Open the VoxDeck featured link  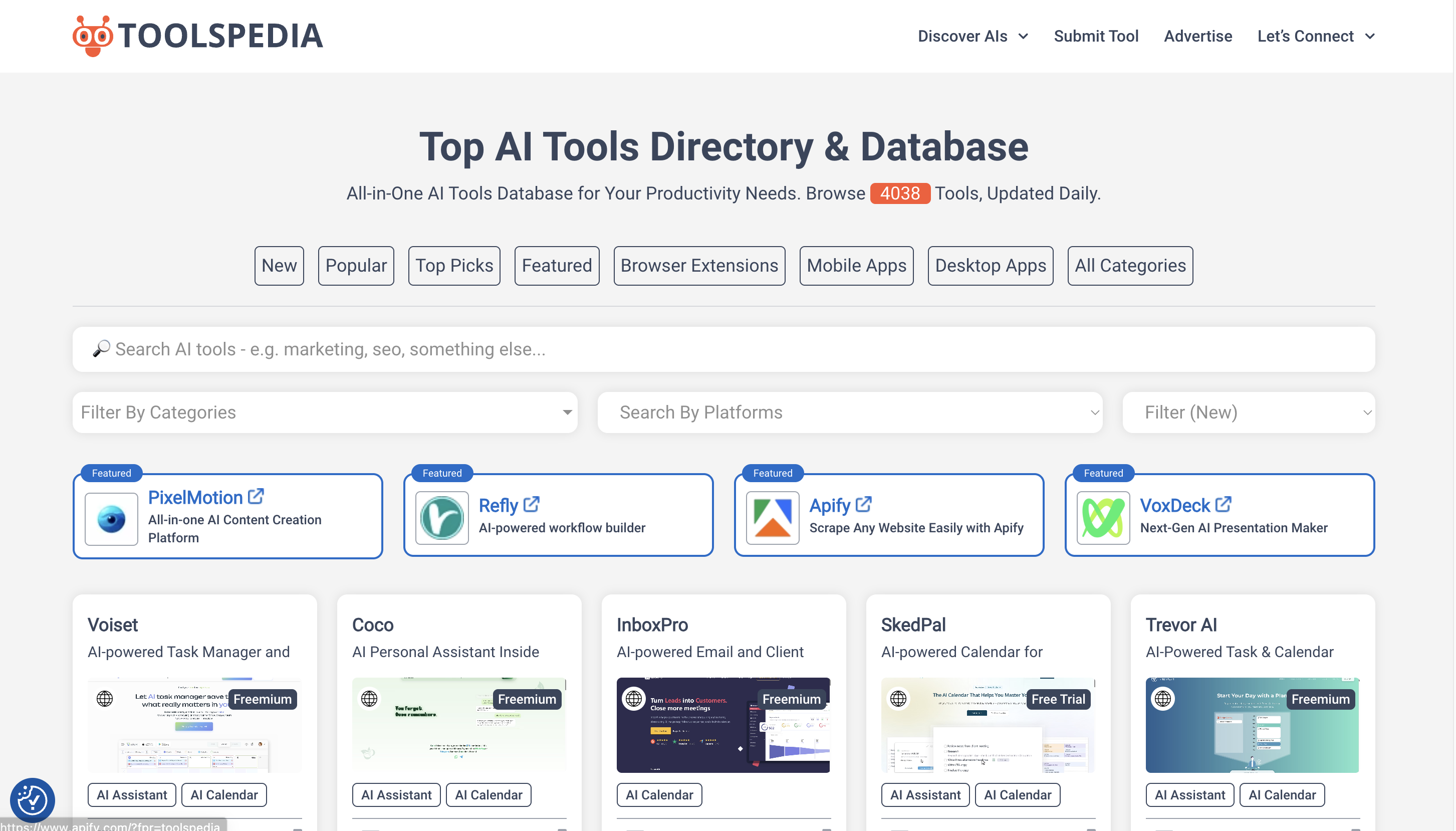click(1175, 505)
